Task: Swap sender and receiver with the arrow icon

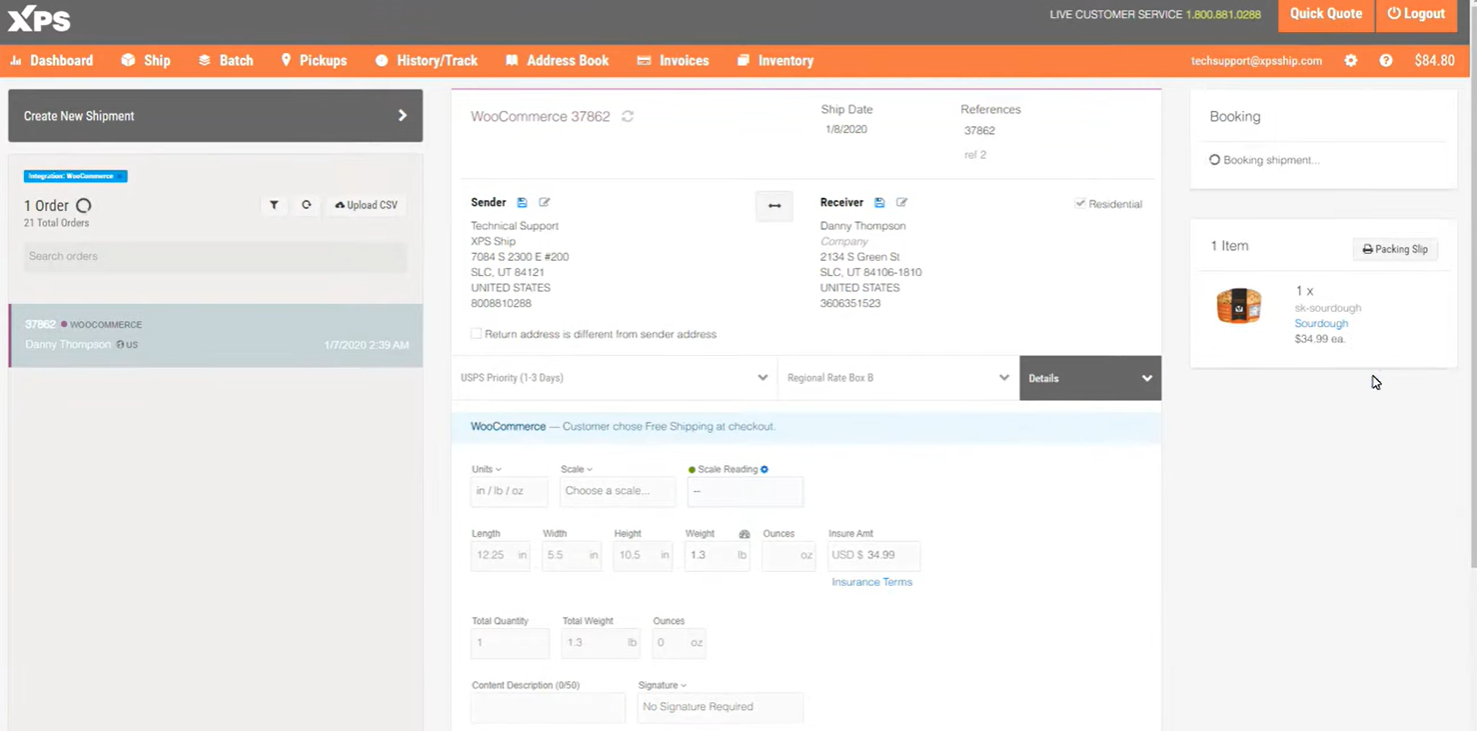Action: pos(774,205)
